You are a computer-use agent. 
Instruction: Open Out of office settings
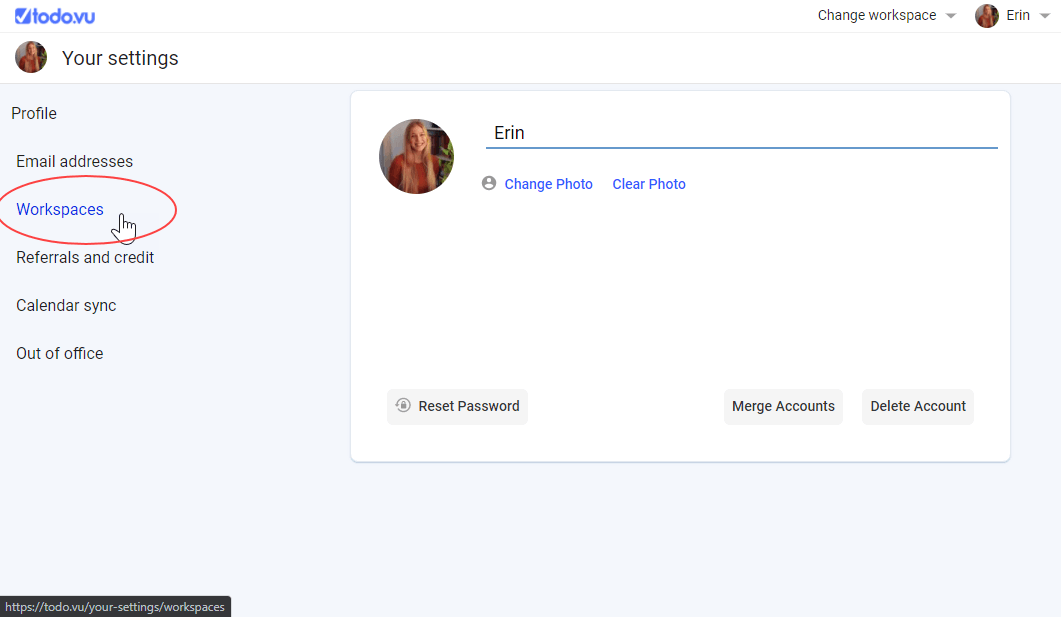(x=60, y=354)
